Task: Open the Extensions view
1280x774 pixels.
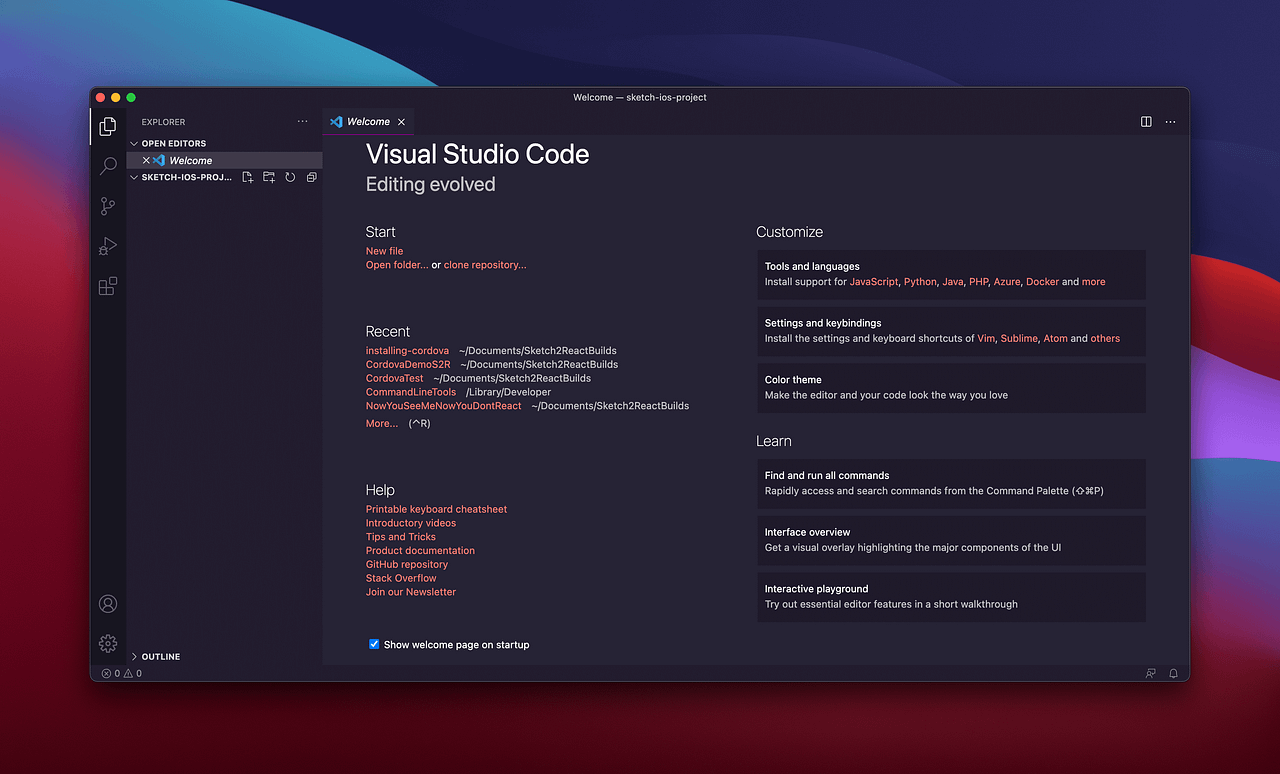Action: point(108,286)
